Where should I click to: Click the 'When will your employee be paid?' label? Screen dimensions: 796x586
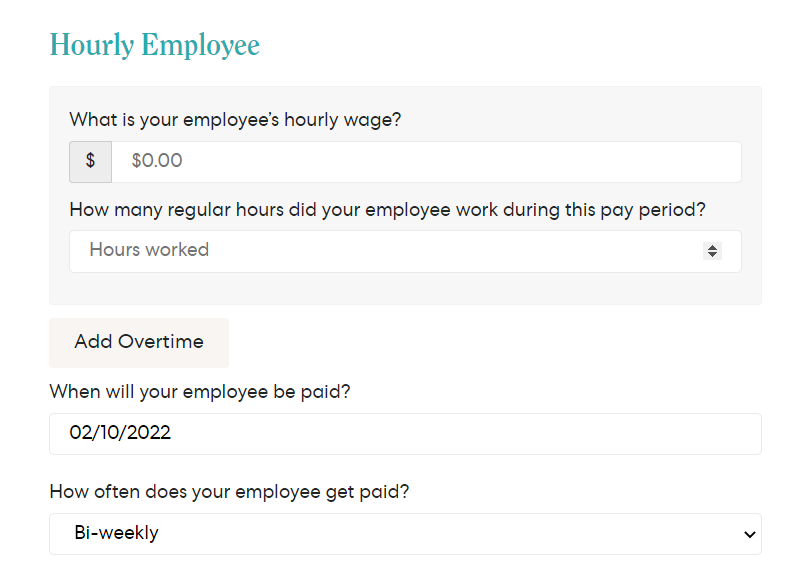tap(200, 391)
